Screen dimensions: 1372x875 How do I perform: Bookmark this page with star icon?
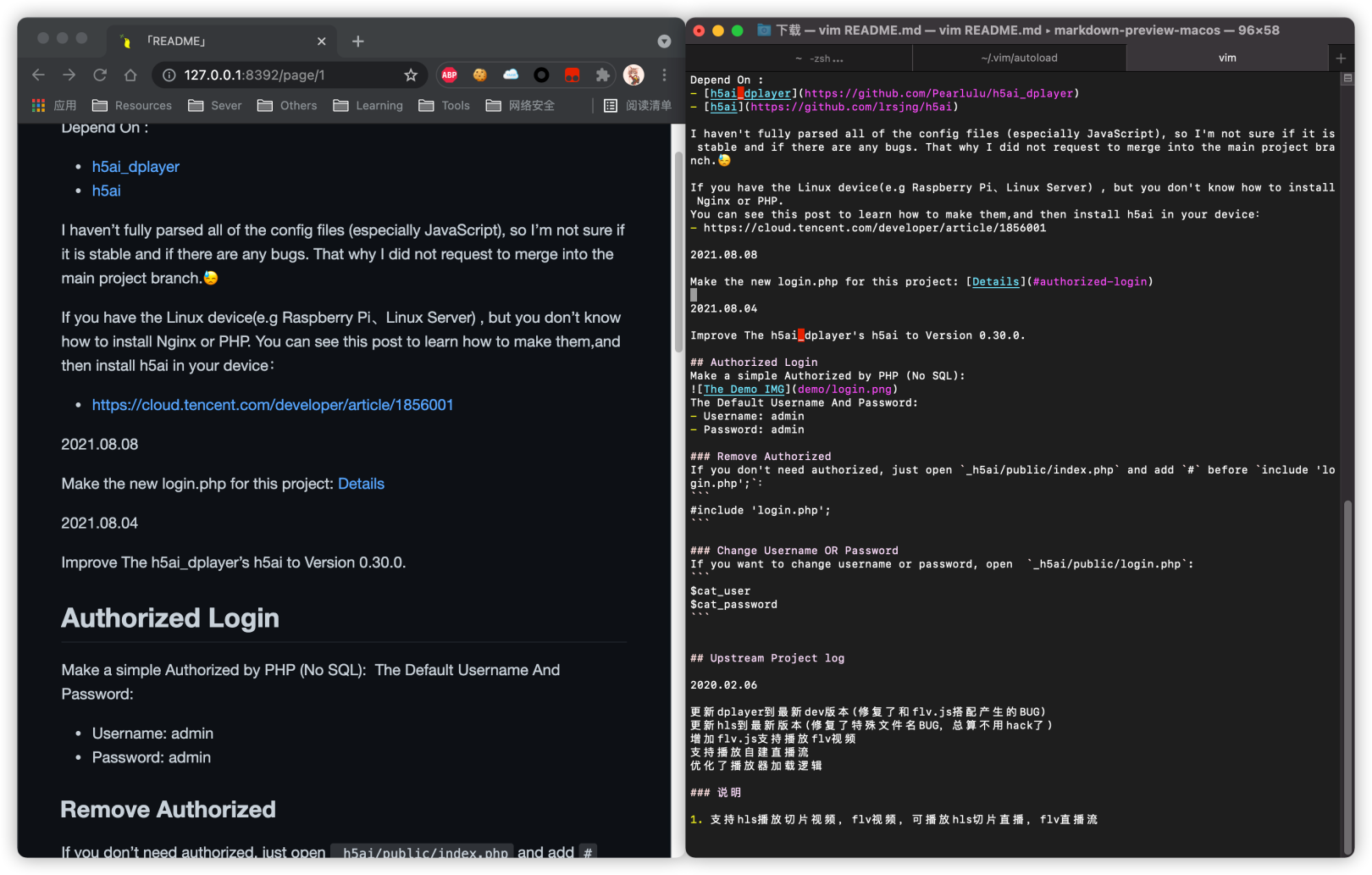pyautogui.click(x=411, y=75)
